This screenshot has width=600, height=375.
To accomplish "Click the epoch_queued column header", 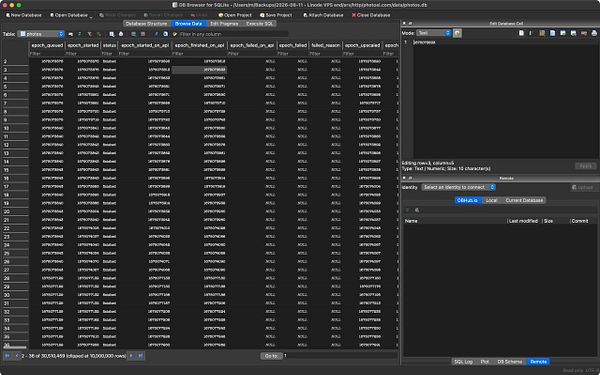I will [47, 45].
